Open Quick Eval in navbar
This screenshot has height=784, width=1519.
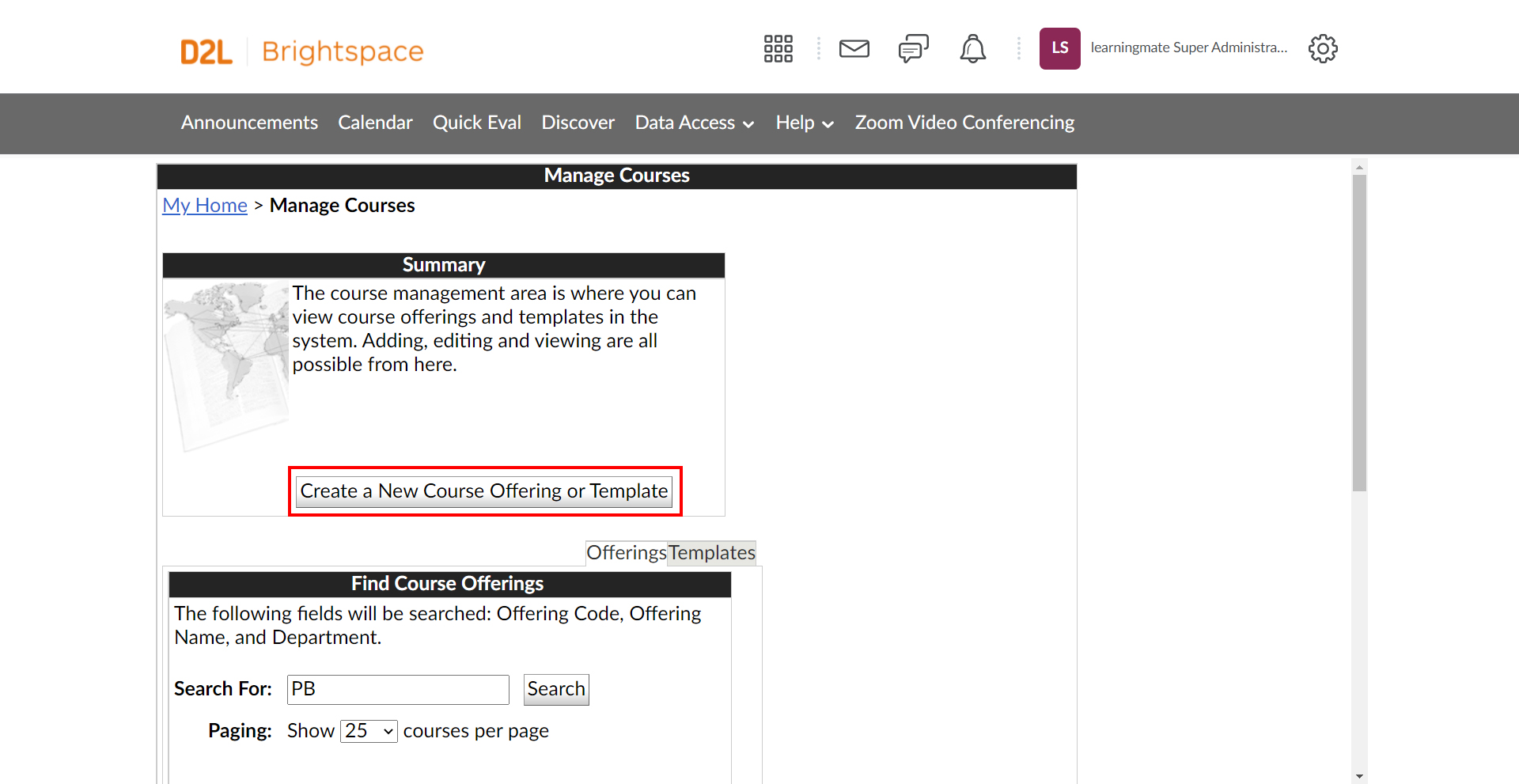tap(476, 123)
